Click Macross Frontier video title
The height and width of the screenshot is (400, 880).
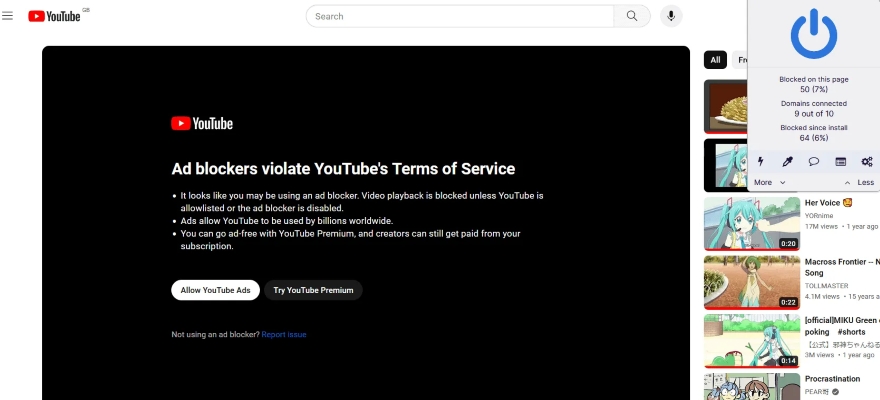tap(842, 267)
